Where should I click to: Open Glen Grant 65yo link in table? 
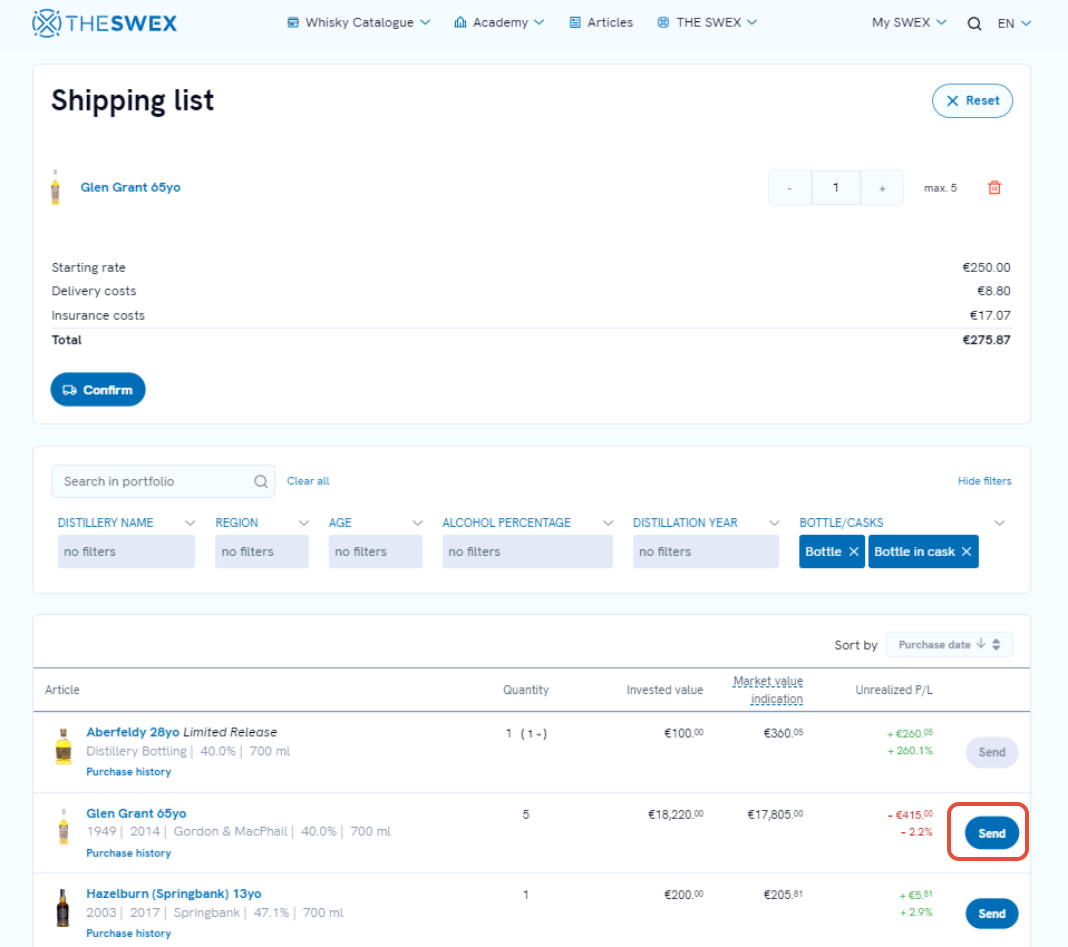pos(136,813)
